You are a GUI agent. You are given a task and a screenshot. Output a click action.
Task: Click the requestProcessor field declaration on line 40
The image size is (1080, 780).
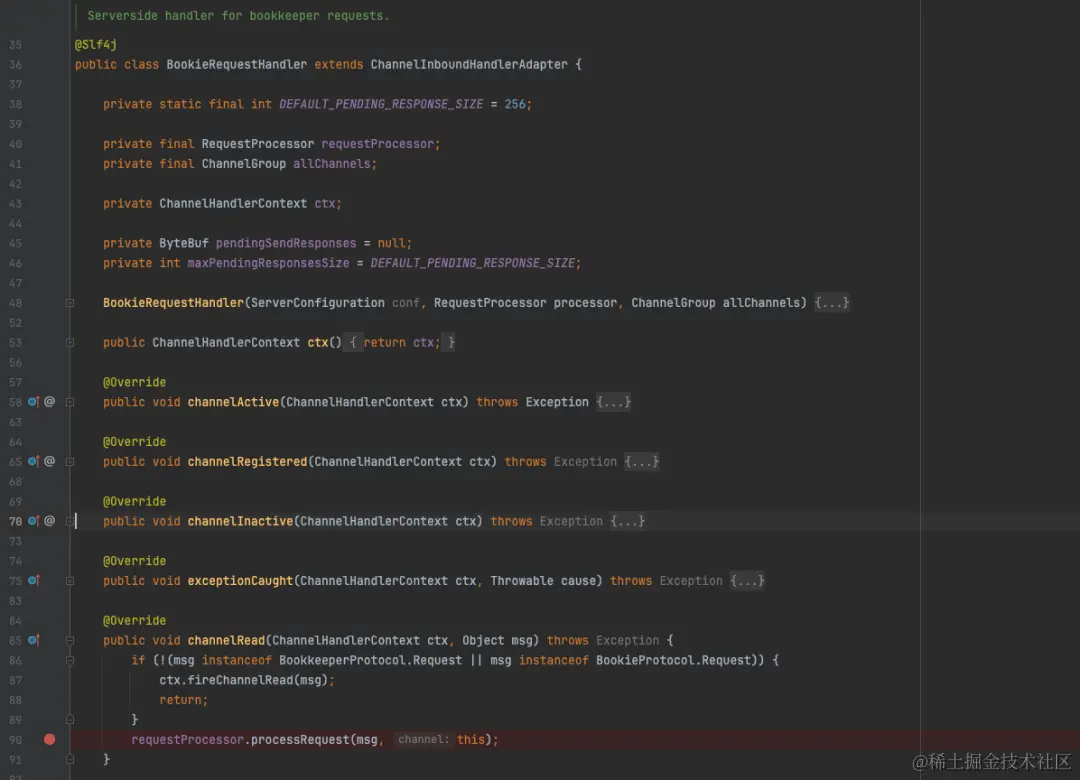(x=377, y=144)
